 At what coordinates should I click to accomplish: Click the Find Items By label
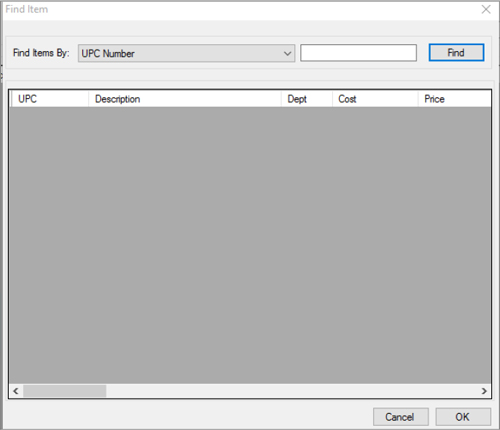[41, 53]
